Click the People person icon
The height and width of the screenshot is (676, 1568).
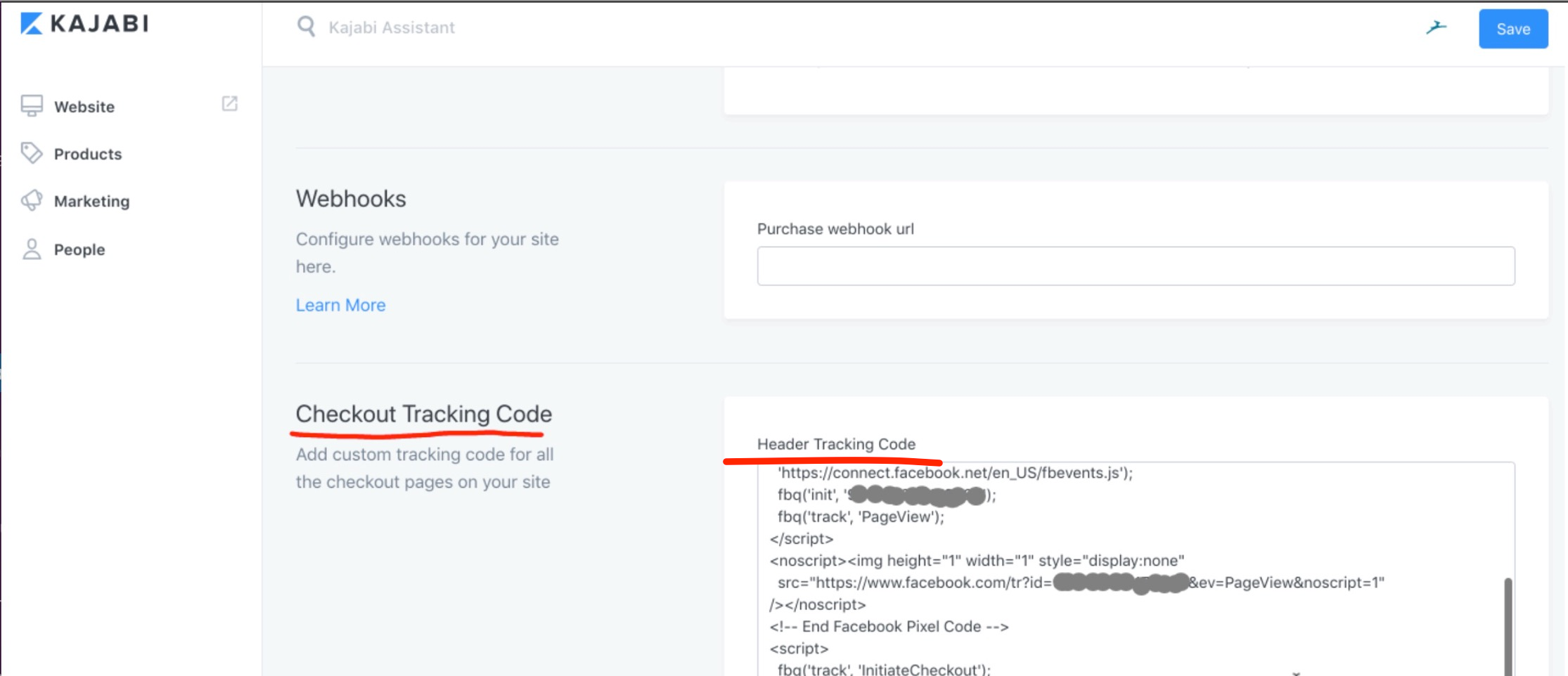tap(32, 249)
